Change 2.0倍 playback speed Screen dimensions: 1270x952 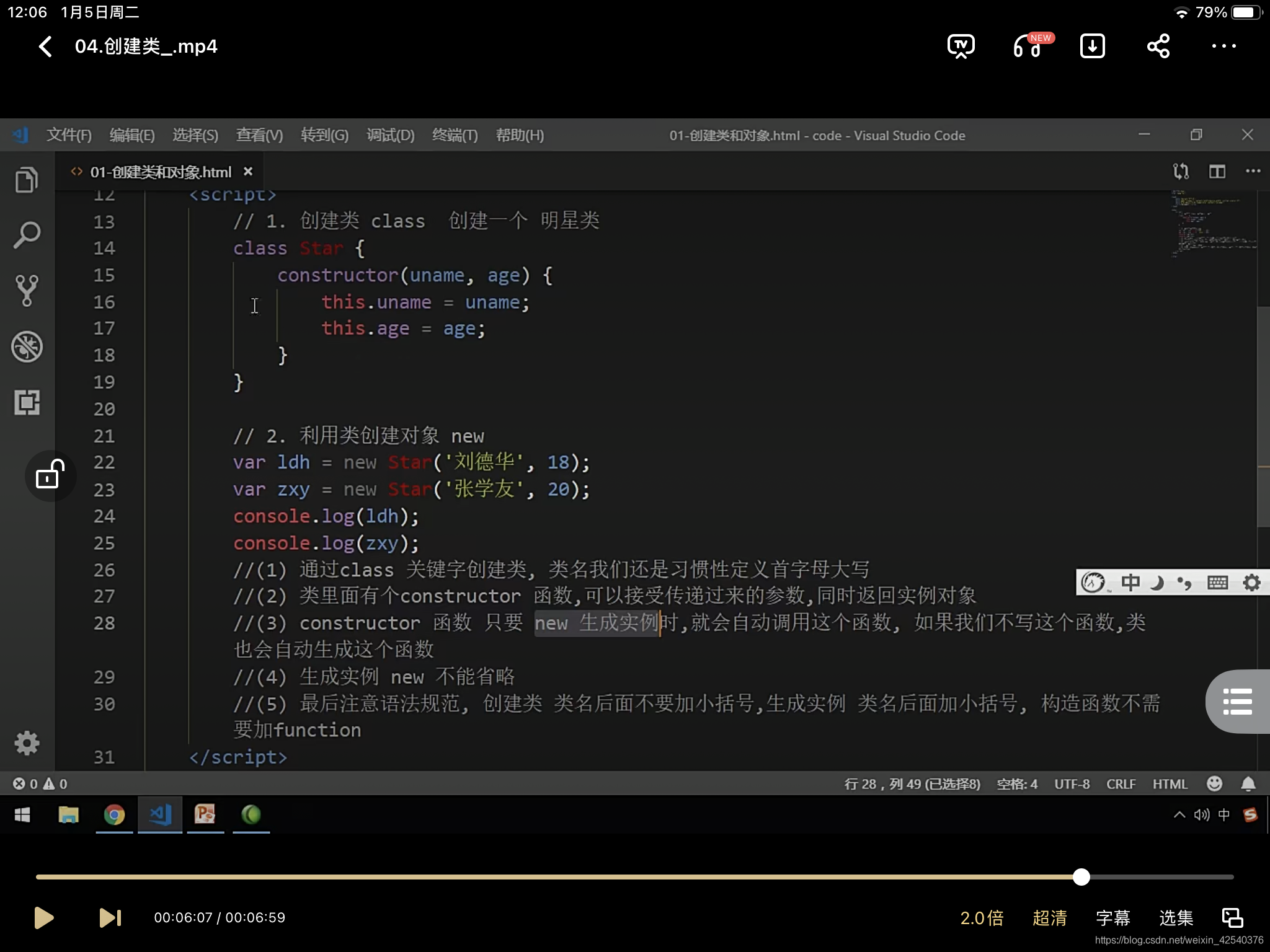click(982, 918)
